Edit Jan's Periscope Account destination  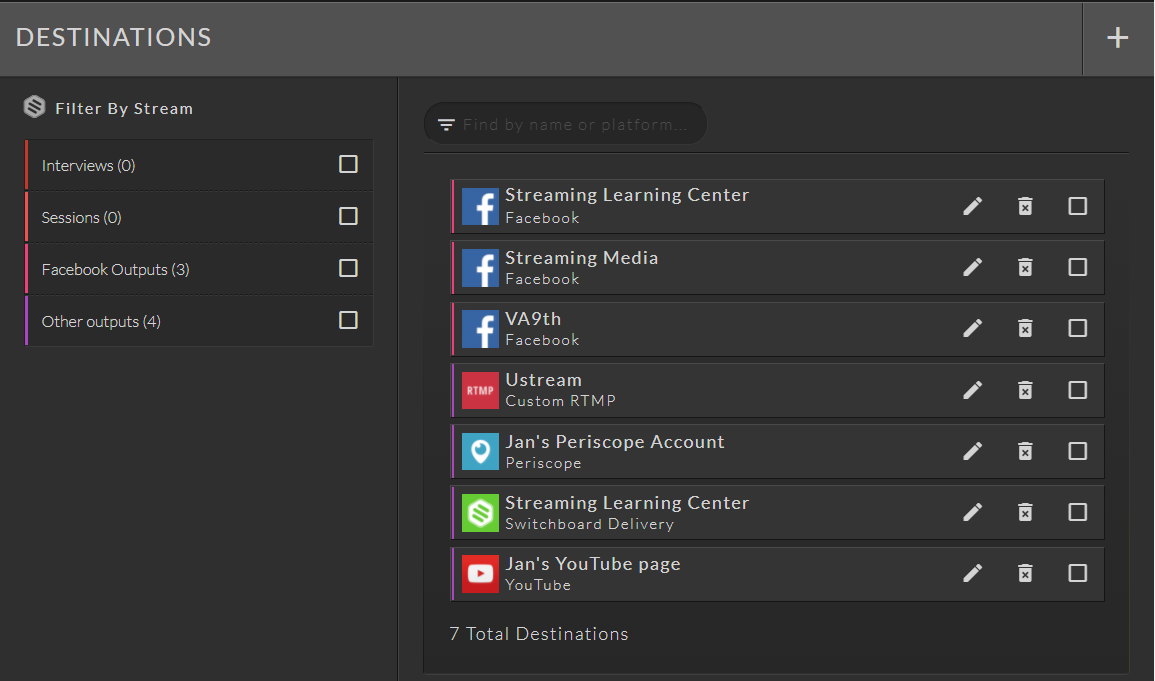coord(972,451)
